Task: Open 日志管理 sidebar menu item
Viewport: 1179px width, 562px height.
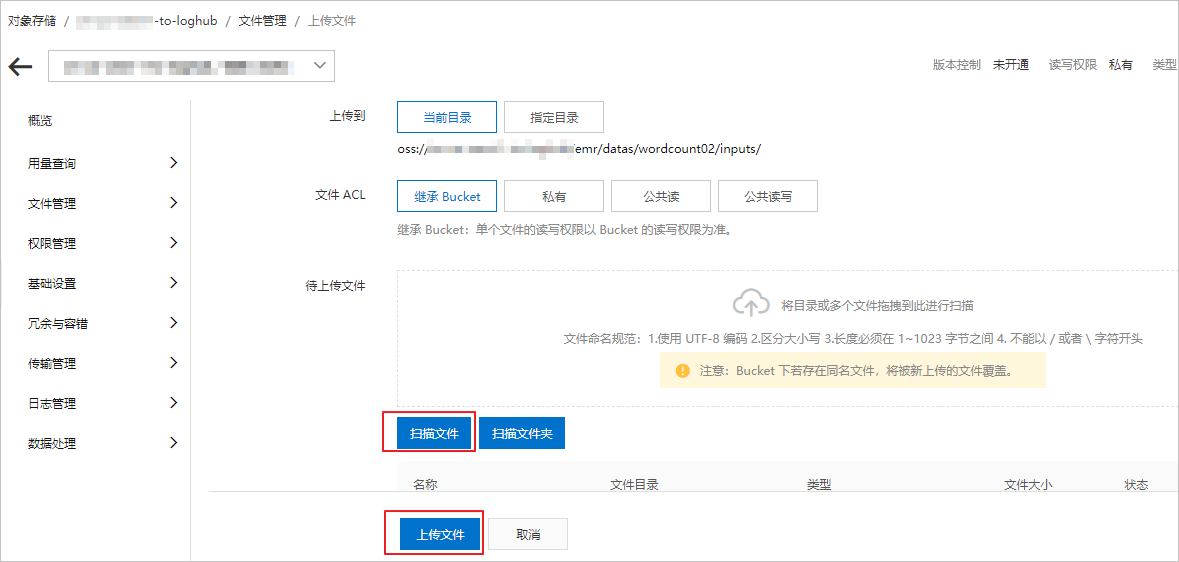Action: click(x=51, y=403)
